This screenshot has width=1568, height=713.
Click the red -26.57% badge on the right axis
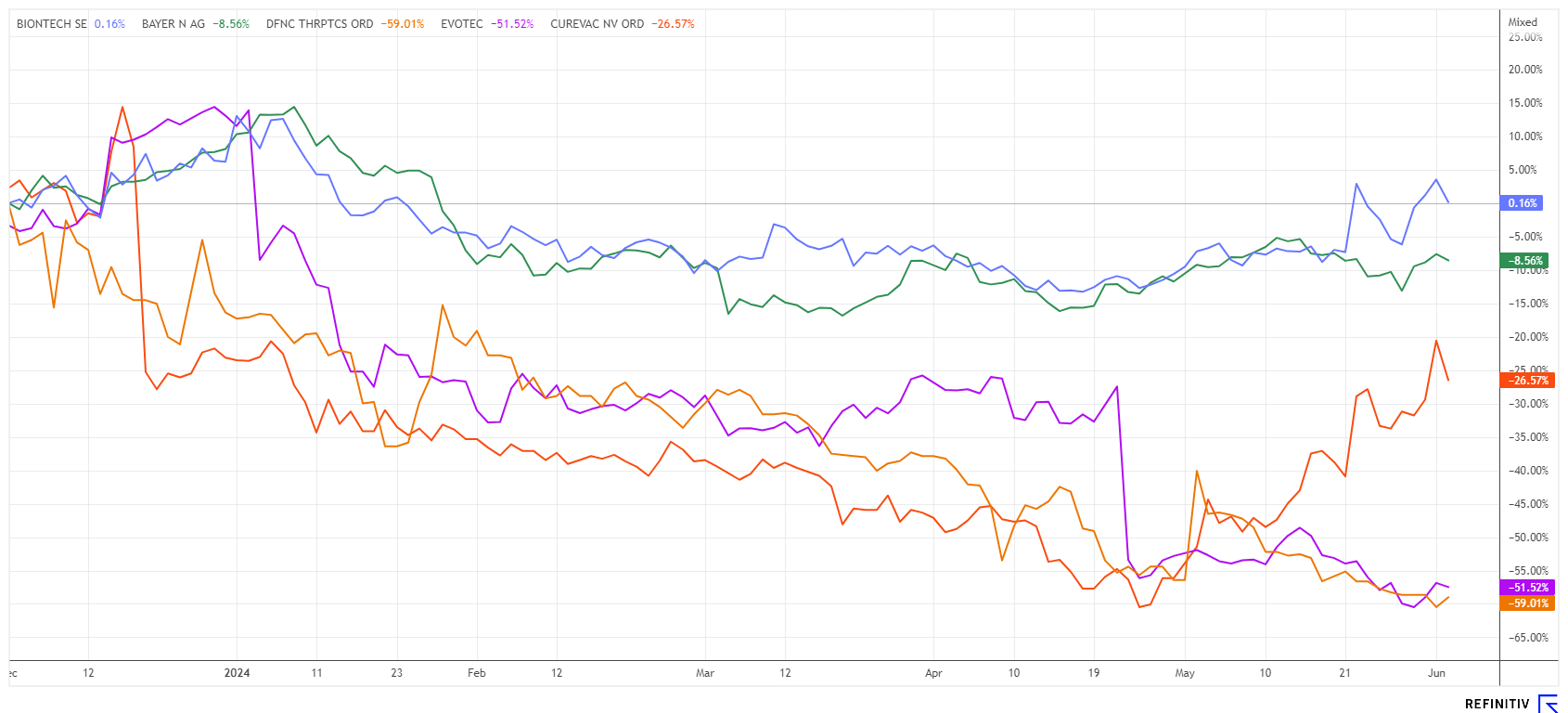click(x=1527, y=381)
